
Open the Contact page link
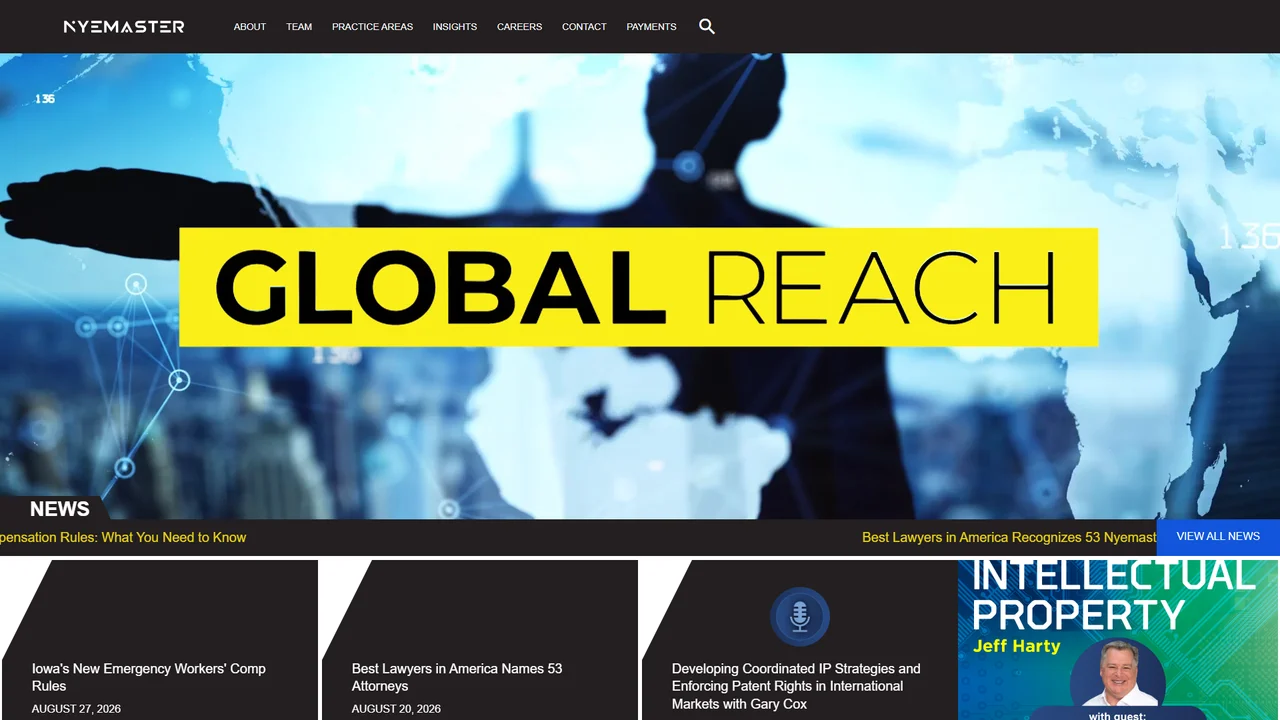tap(584, 27)
